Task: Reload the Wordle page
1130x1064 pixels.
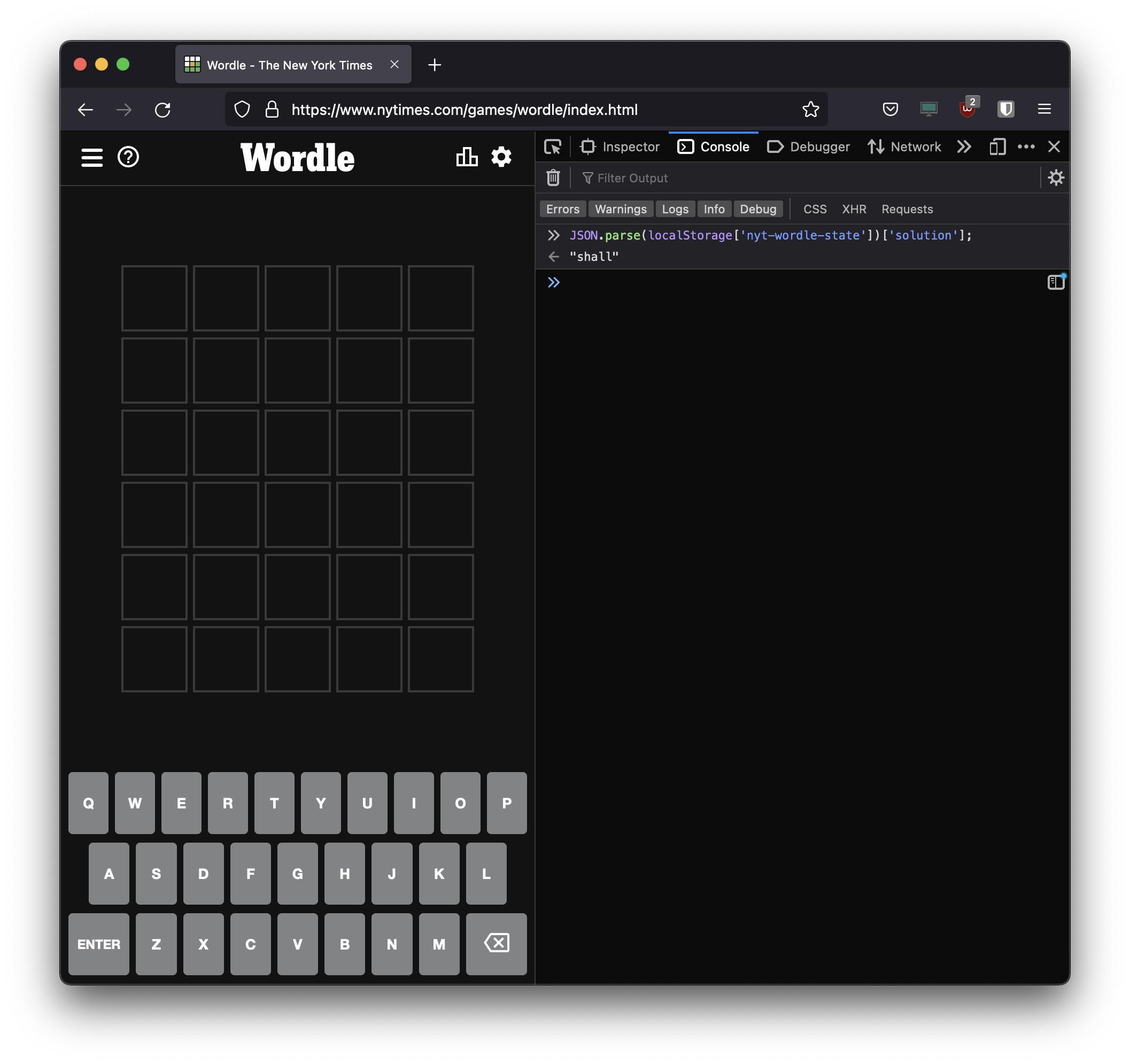Action: click(x=162, y=110)
